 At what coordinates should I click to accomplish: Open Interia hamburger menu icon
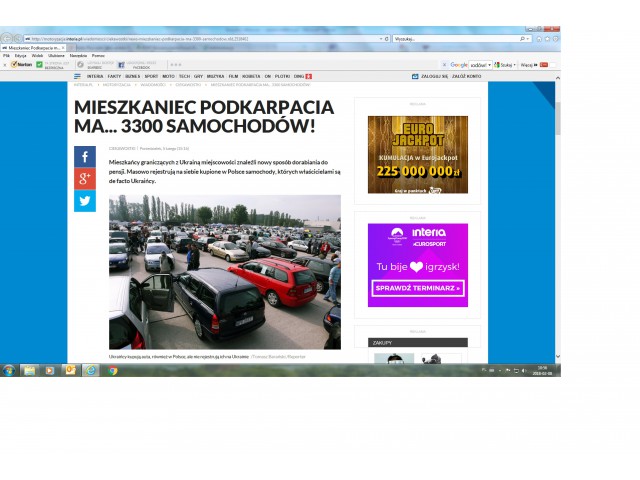click(77, 76)
